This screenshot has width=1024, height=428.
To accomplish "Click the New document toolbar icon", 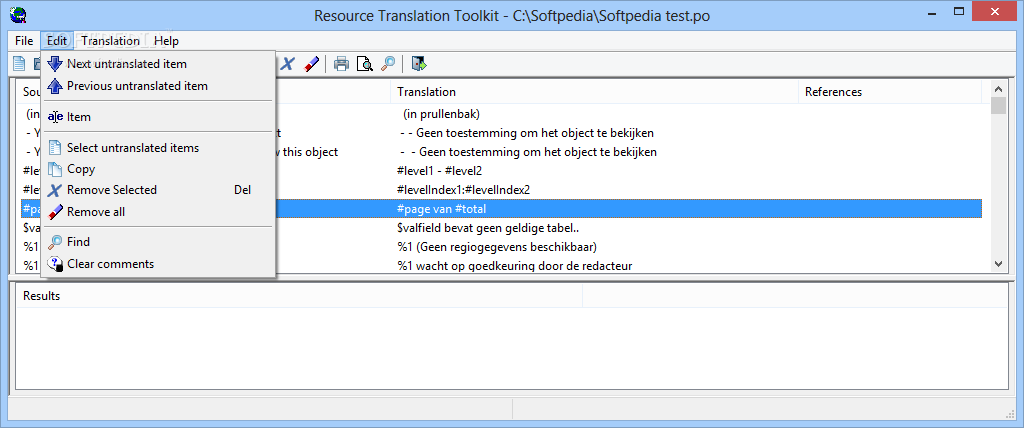I will click(20, 63).
